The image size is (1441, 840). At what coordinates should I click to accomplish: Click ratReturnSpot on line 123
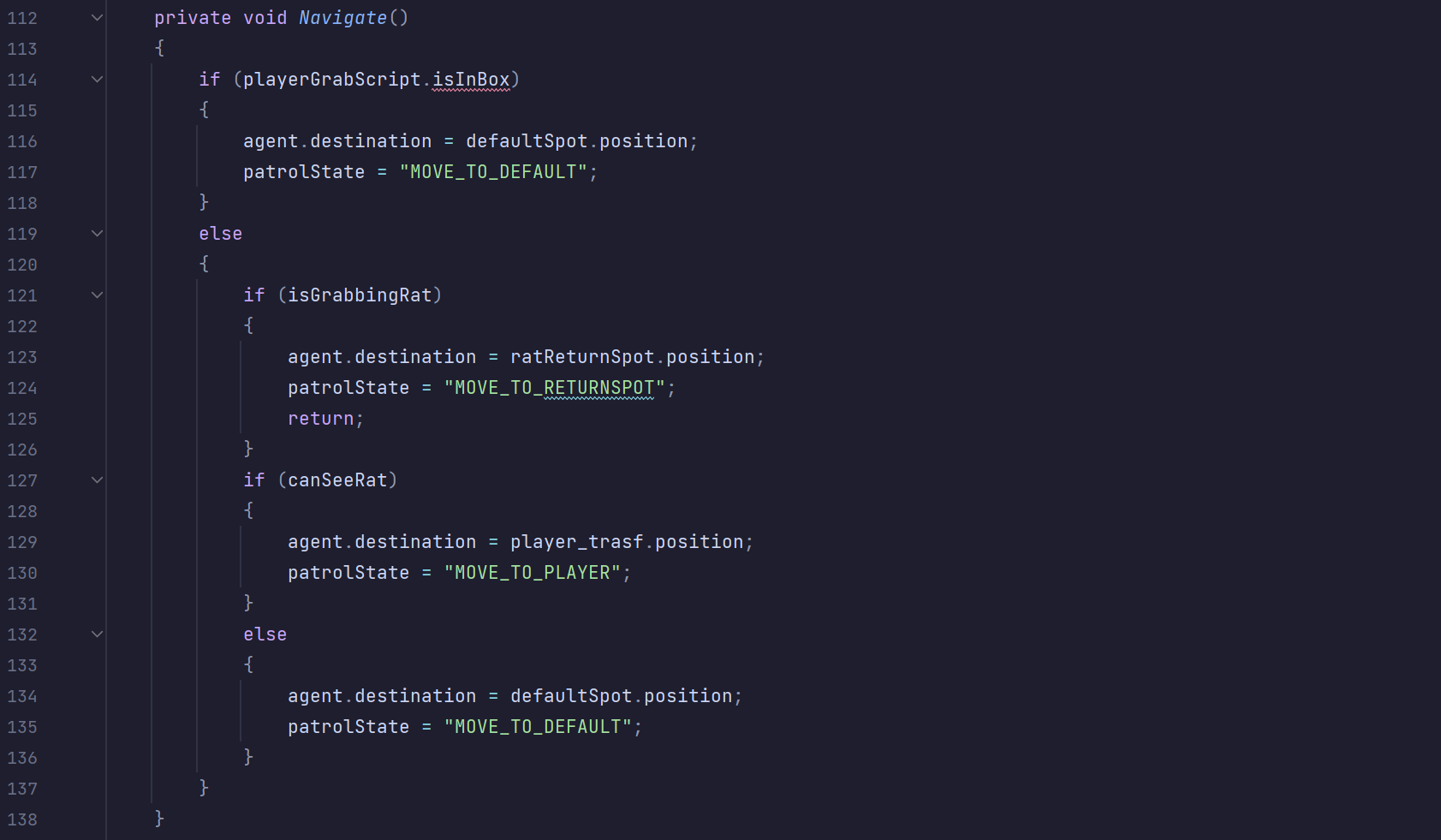click(x=582, y=357)
